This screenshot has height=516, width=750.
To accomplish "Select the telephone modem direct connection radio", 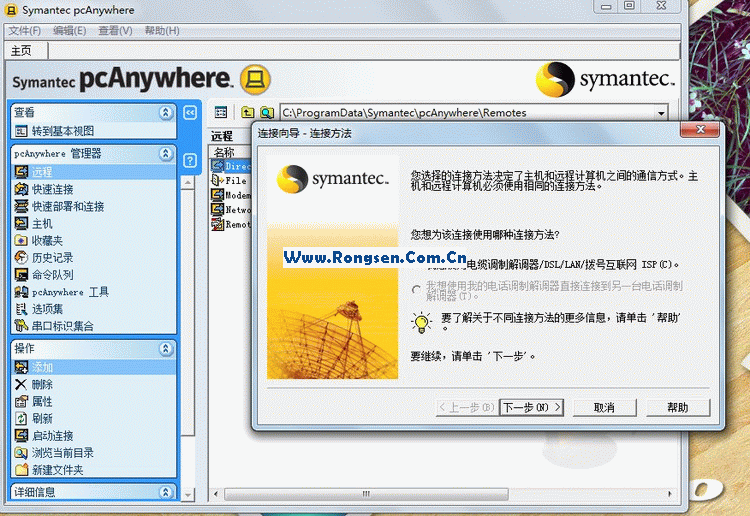I will click(x=417, y=290).
